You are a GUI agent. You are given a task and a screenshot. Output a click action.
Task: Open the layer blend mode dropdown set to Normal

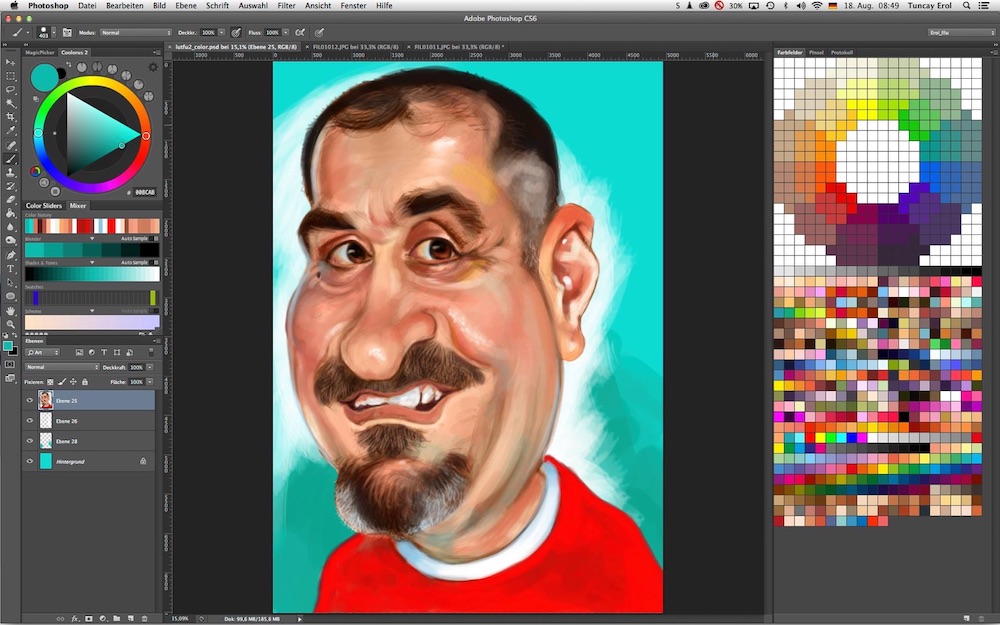[x=62, y=367]
